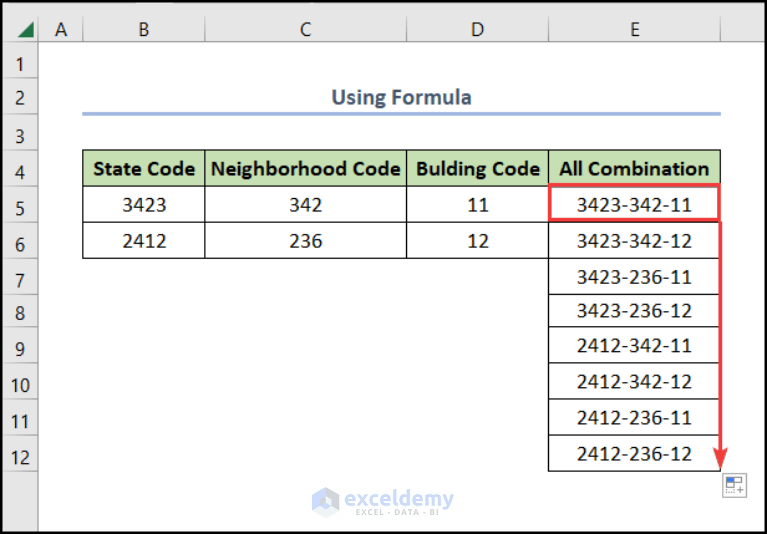767x534 pixels.
Task: Select row 12 header
Action: (20, 454)
